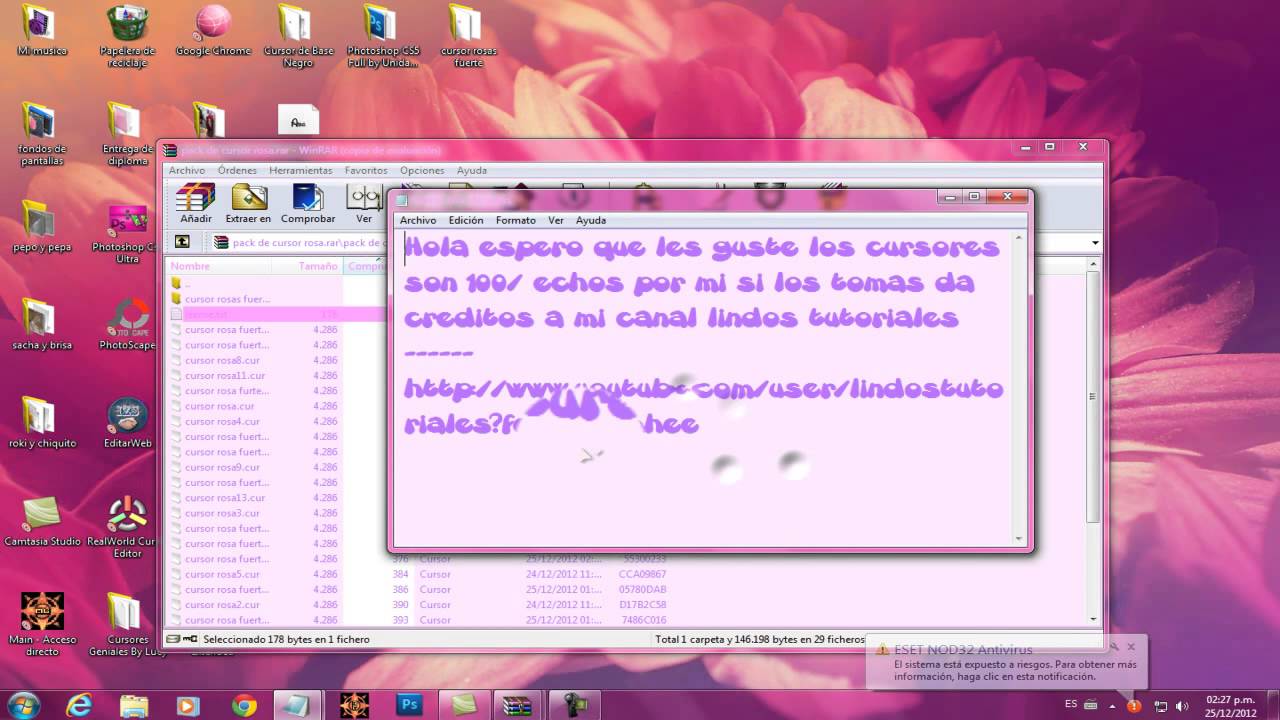Sort by the Nombre column header
Screen dimensions: 1280x720
pyautogui.click(x=218, y=266)
